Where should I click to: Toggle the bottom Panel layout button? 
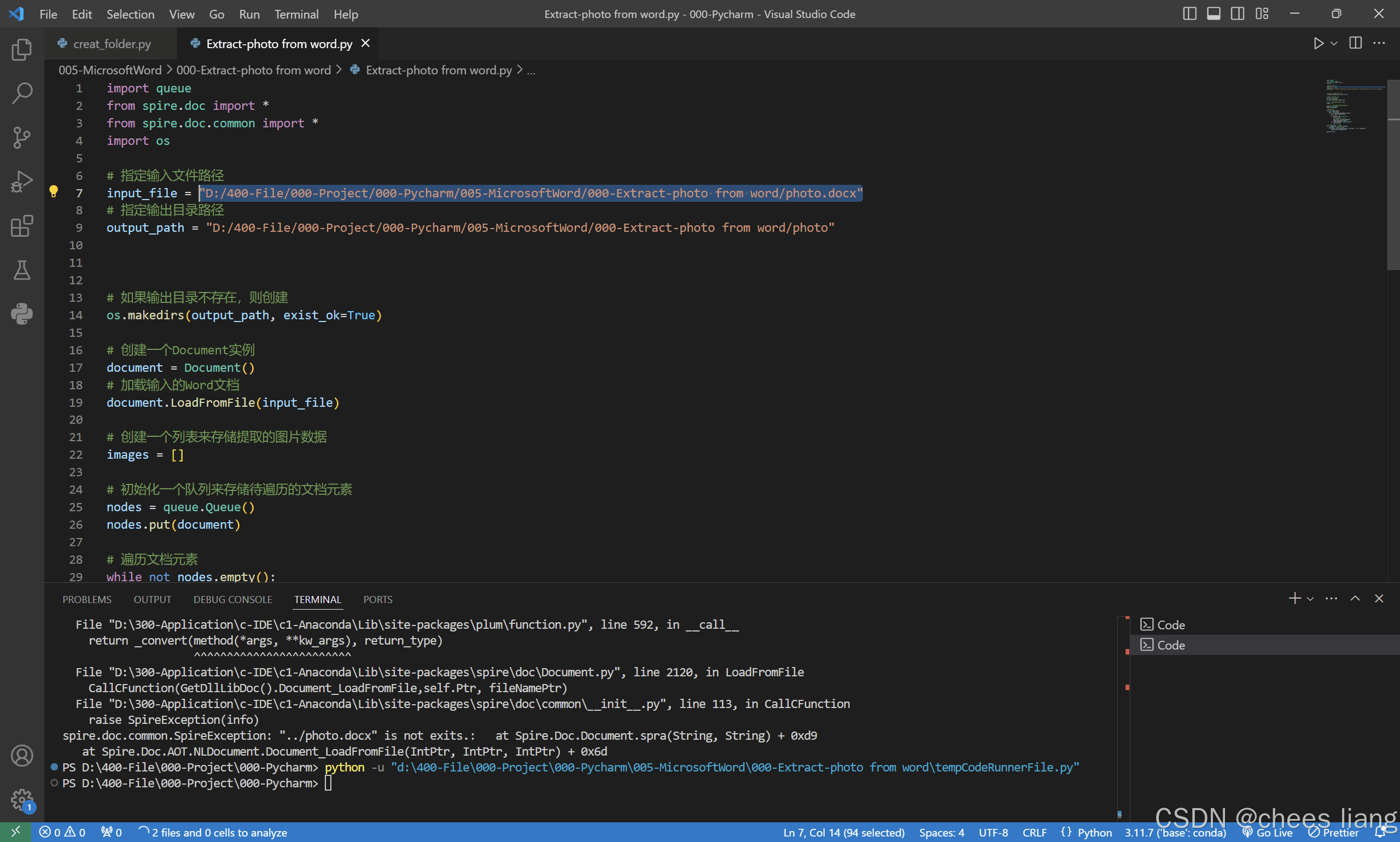tap(1214, 14)
